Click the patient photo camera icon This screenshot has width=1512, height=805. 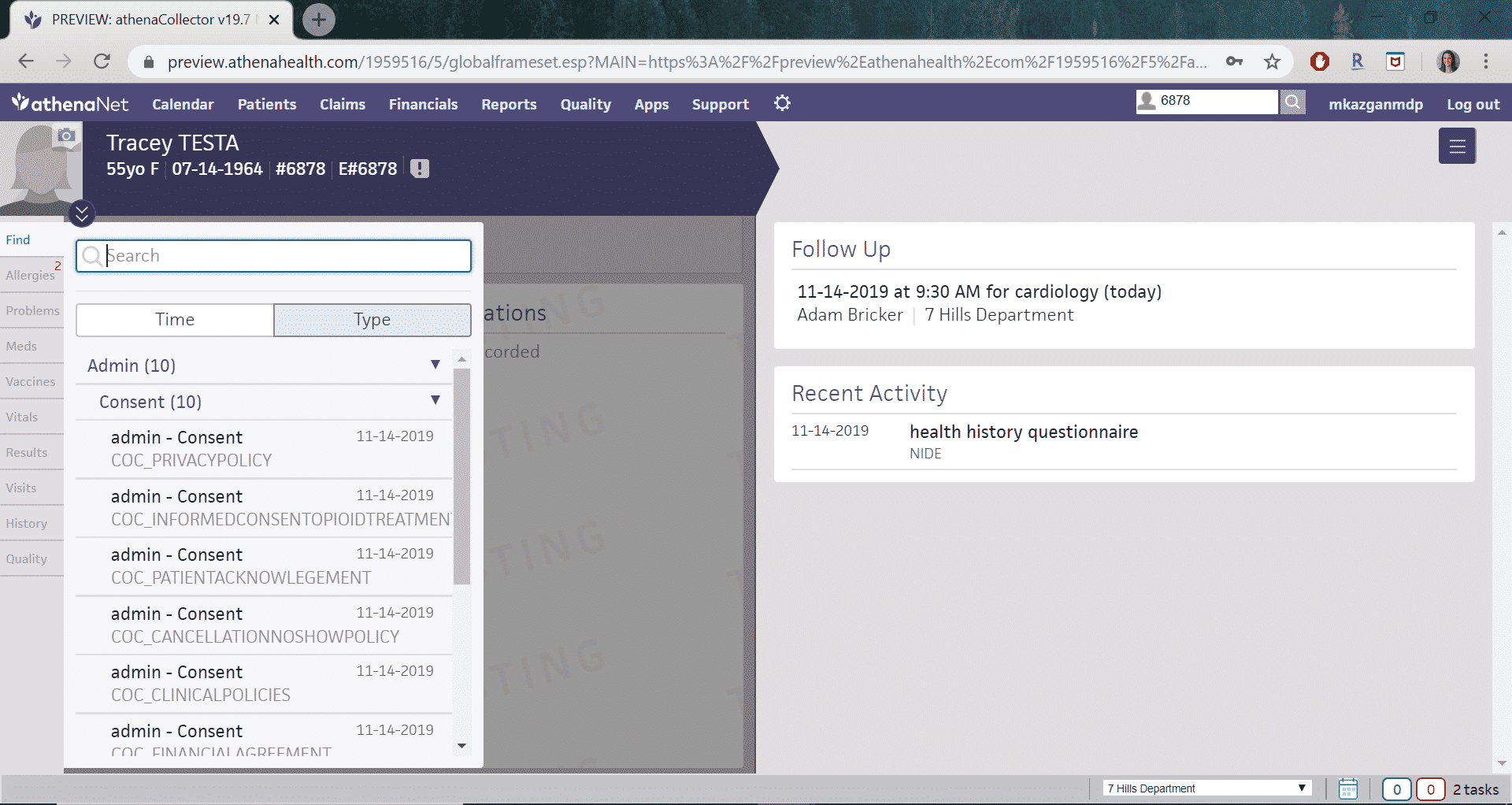pyautogui.click(x=67, y=135)
